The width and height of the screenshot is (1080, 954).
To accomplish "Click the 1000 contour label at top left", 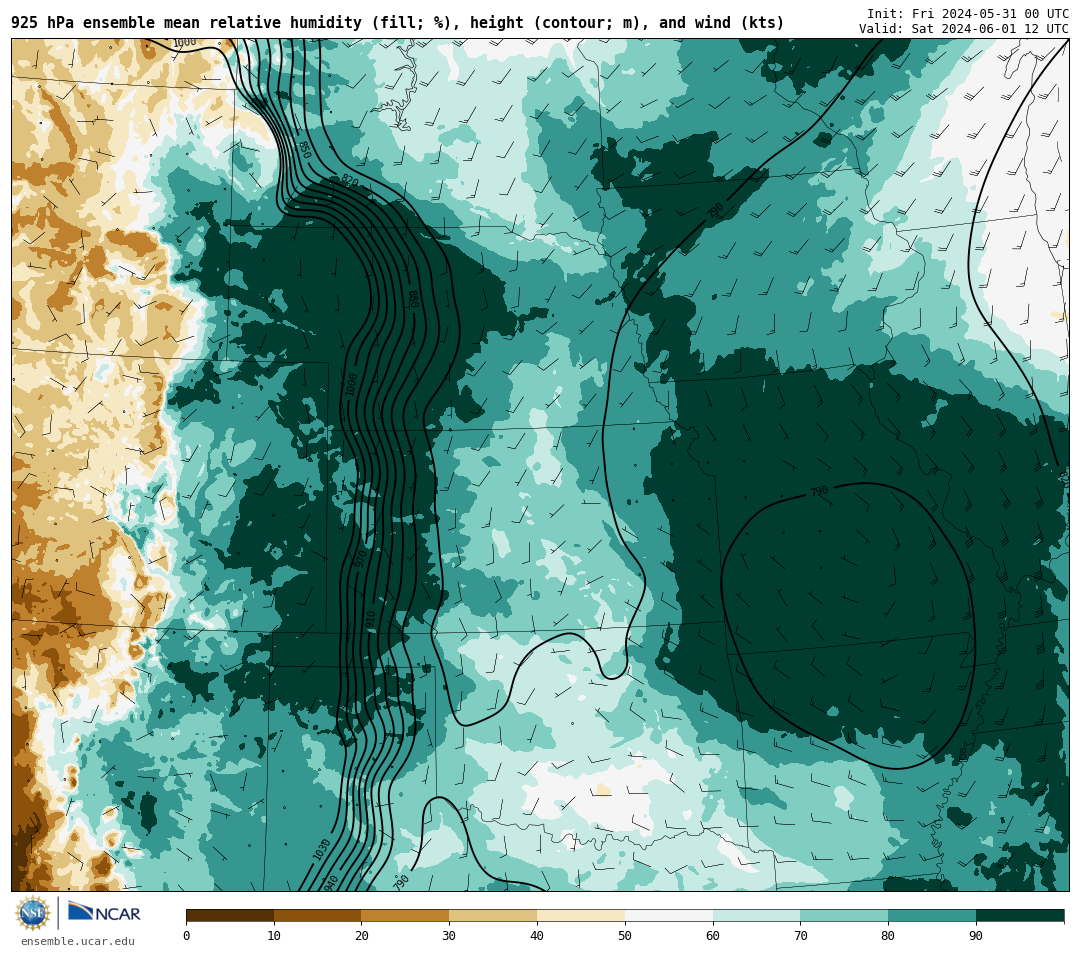I will [184, 43].
